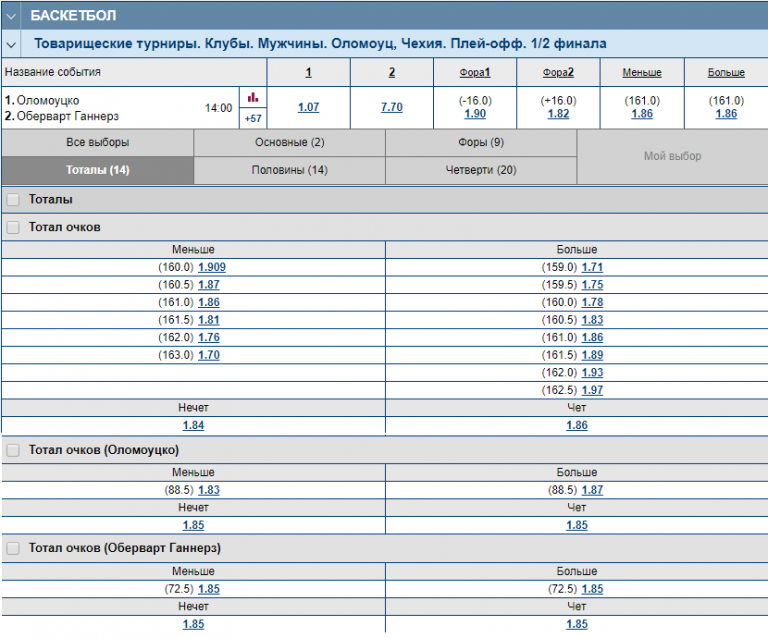Open match statistics bar chart icon
768x638 pixels.
tap(253, 97)
